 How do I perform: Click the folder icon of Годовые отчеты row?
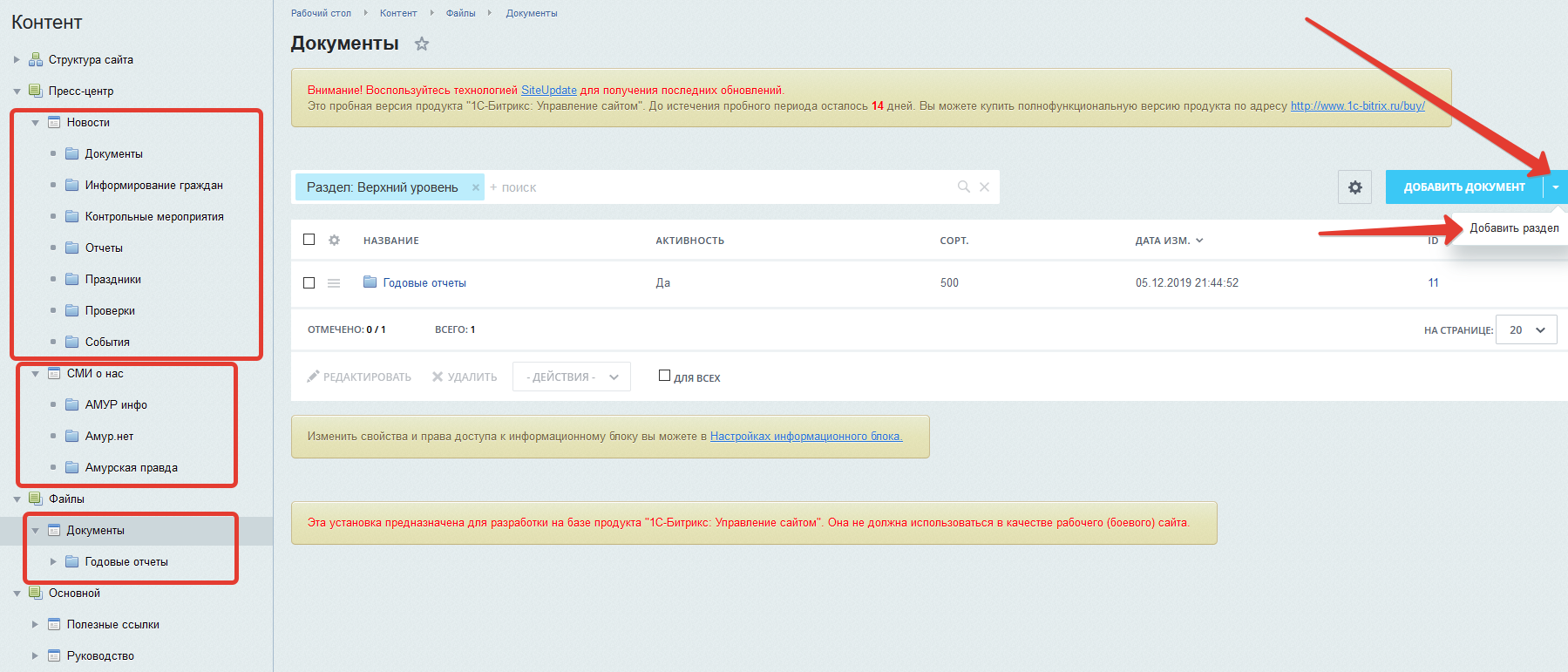(x=370, y=282)
